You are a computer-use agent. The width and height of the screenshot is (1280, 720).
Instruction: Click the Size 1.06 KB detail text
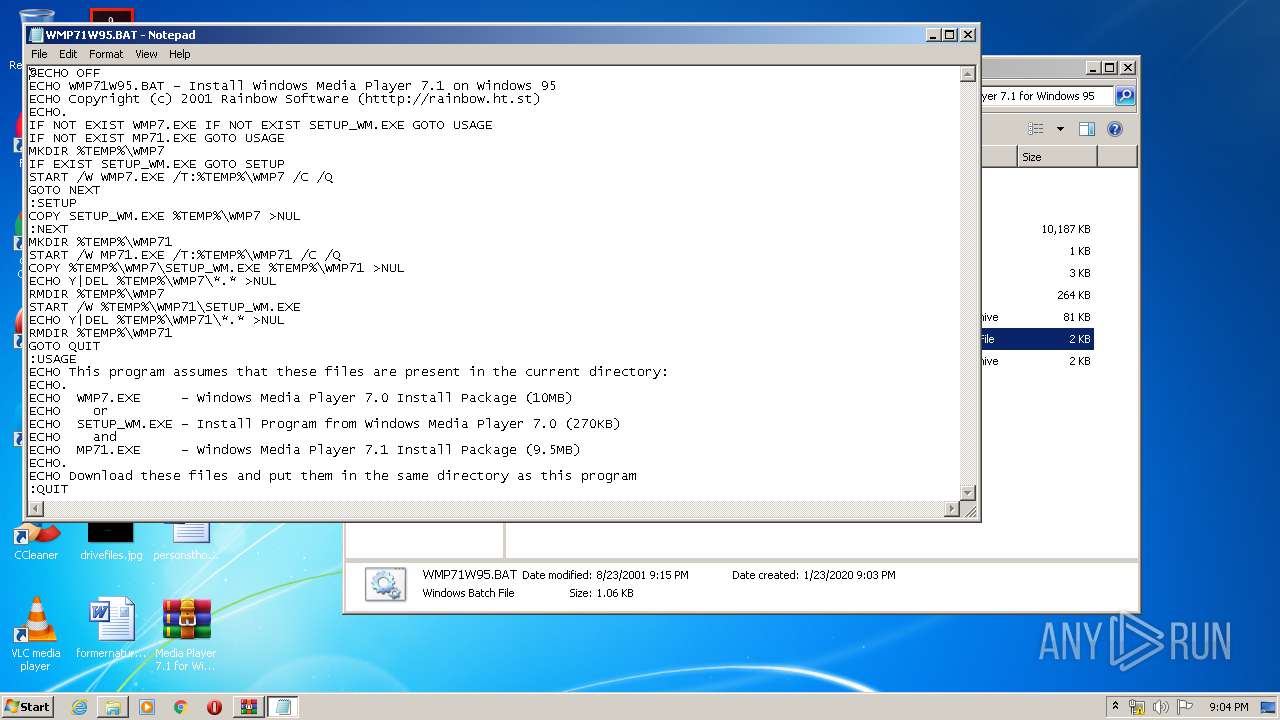tap(601, 593)
